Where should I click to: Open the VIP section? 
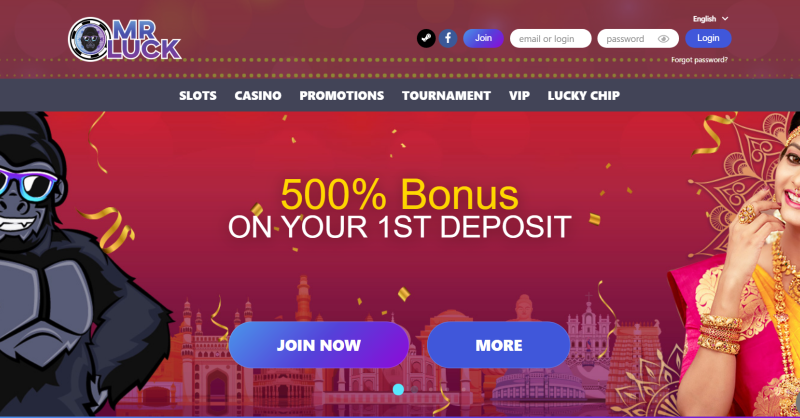point(519,95)
